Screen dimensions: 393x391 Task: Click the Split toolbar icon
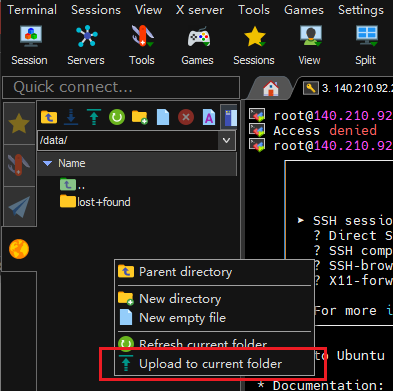click(366, 45)
